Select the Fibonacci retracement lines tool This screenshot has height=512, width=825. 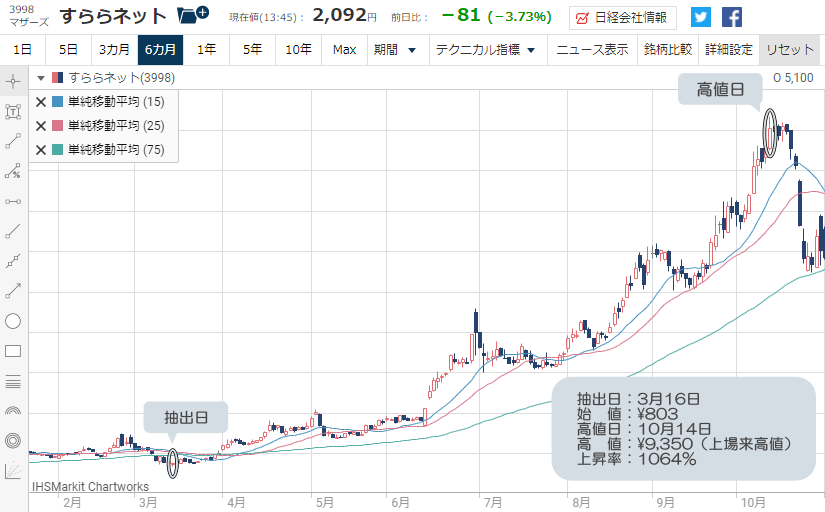[13, 382]
